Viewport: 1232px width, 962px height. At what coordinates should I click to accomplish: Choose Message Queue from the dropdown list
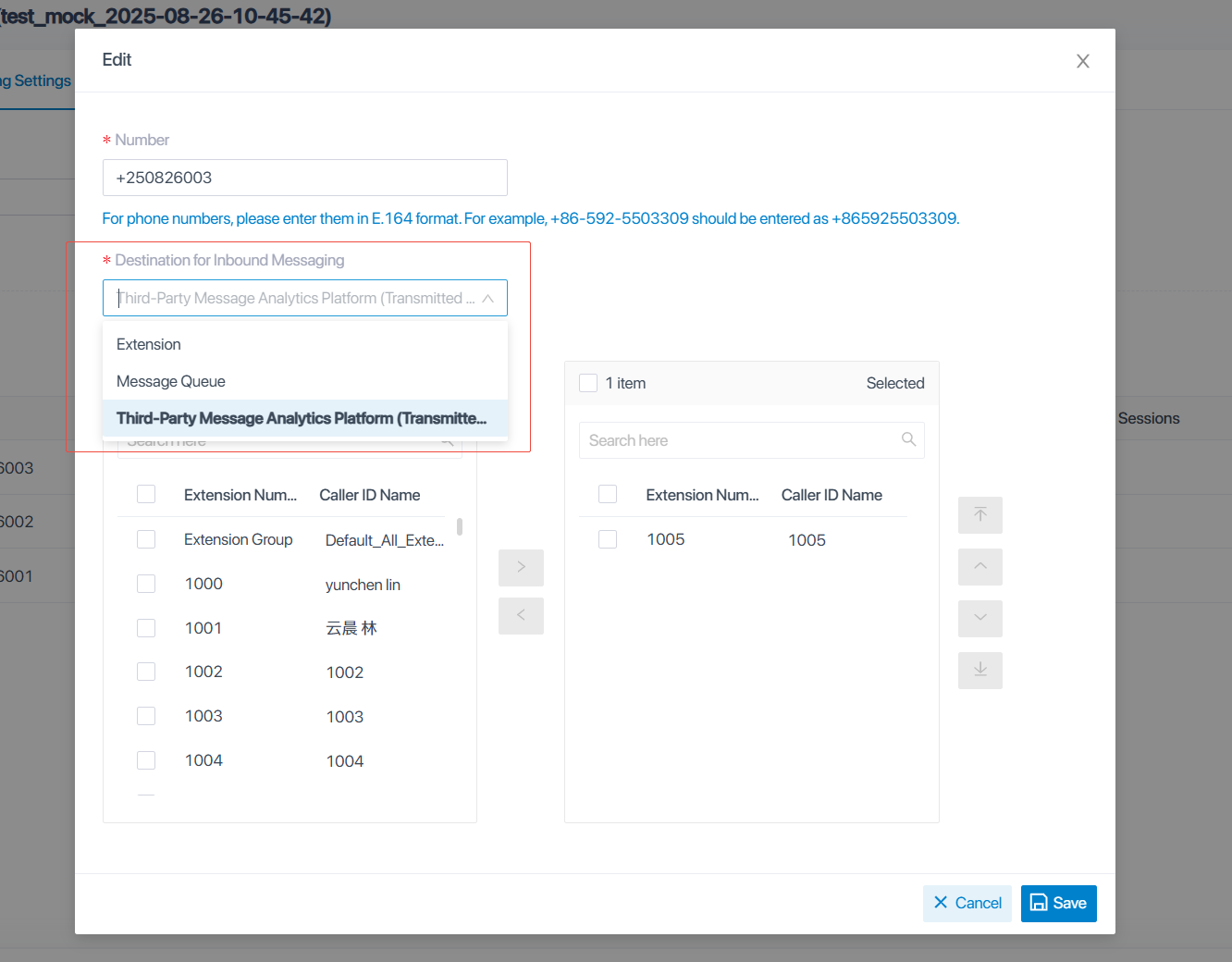click(171, 381)
